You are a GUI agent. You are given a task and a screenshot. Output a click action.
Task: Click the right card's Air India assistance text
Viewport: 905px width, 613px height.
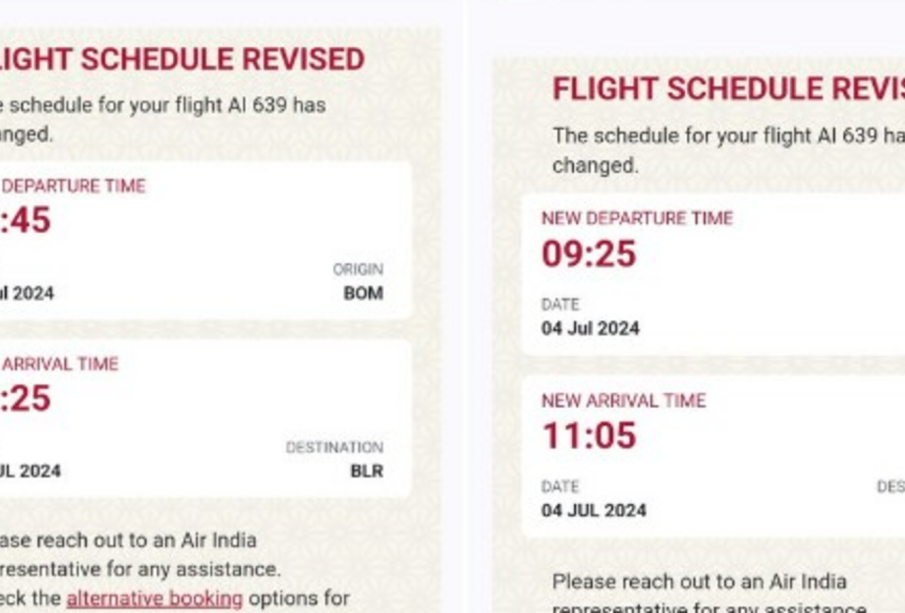coord(710,593)
